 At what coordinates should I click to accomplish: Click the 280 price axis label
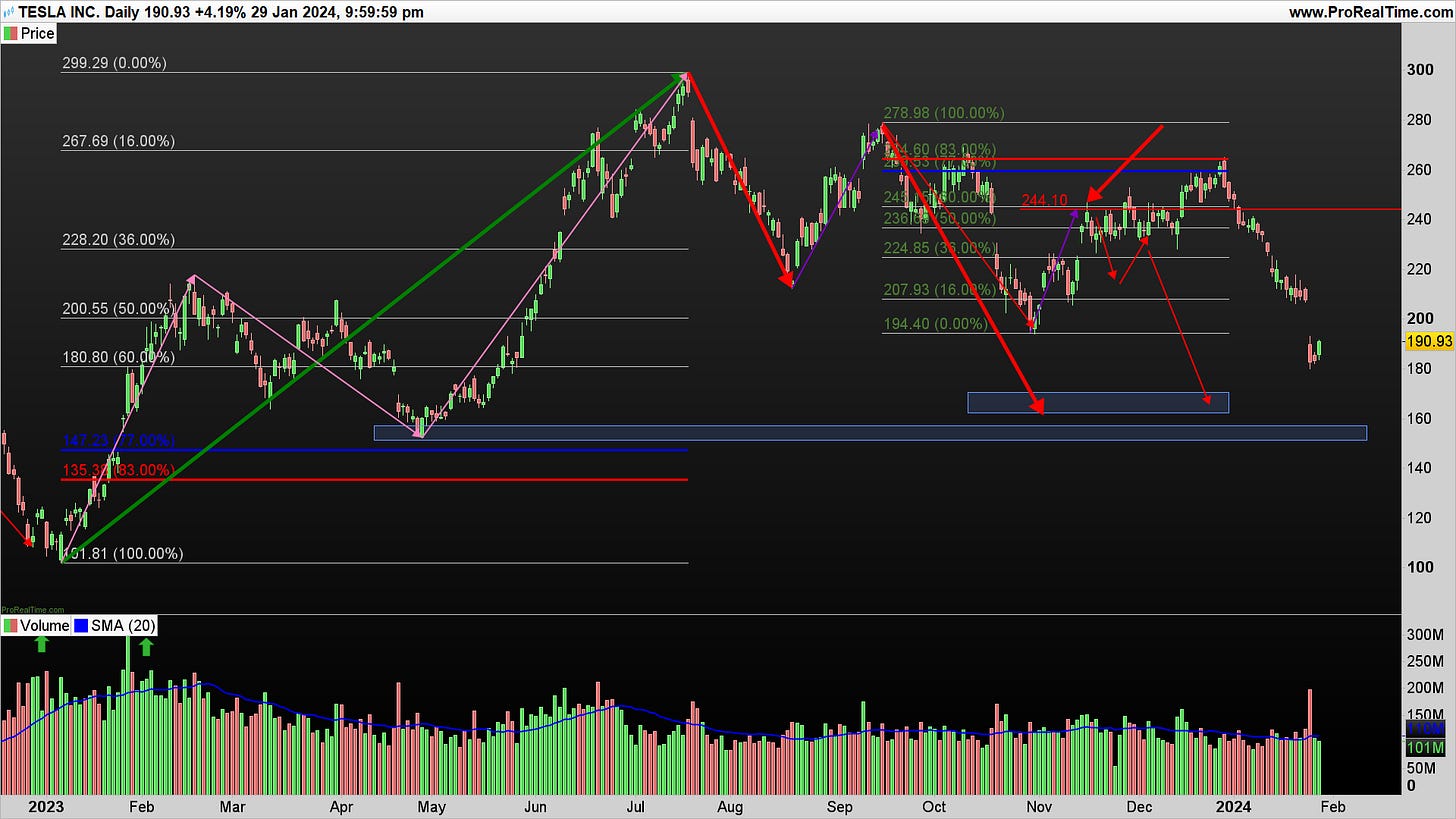tap(1420, 120)
